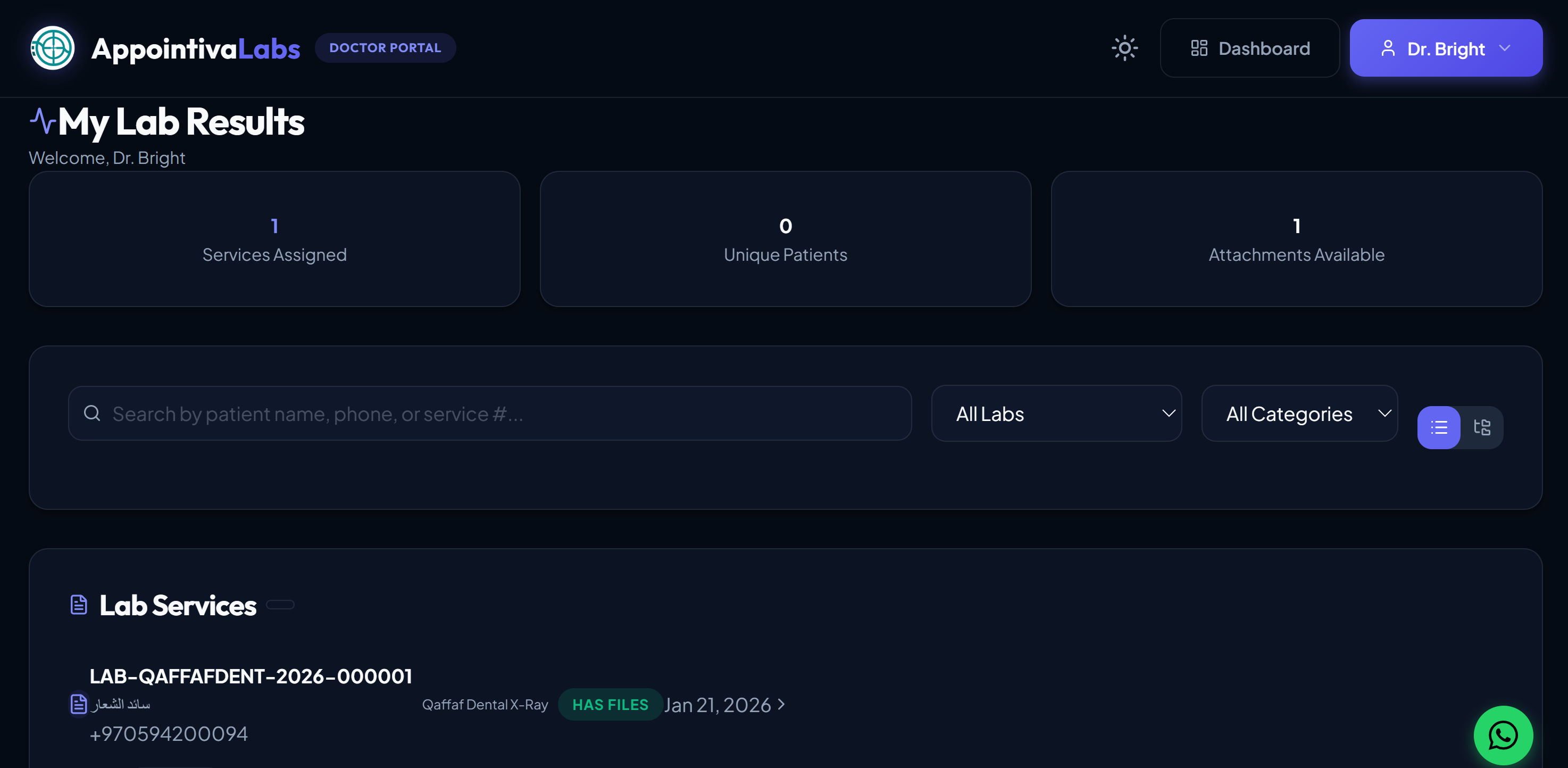Open service LAB-QAFFAFDENT-2026-000001
Screen dimensions: 1568x768
pos(250,675)
